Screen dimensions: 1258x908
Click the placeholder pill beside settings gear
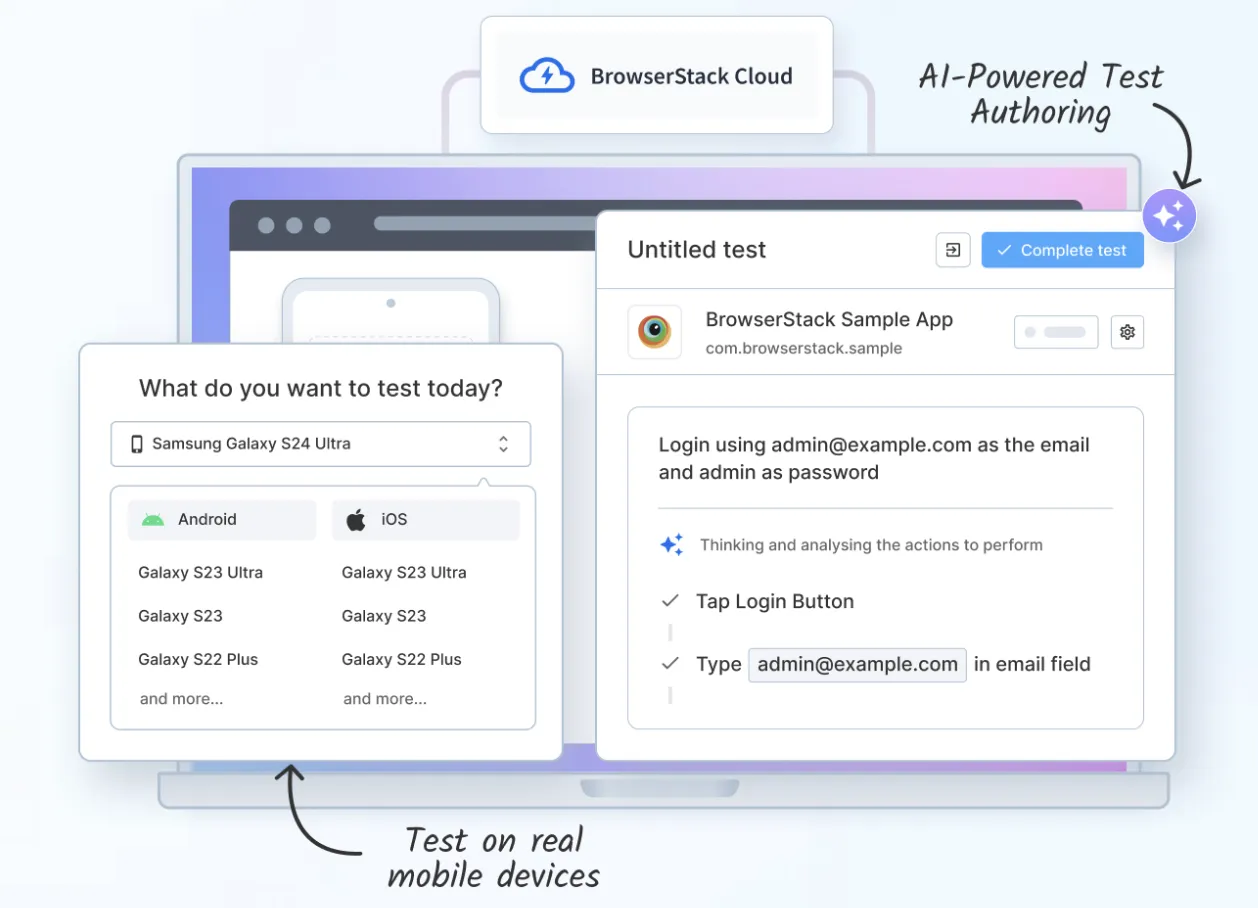(1056, 332)
